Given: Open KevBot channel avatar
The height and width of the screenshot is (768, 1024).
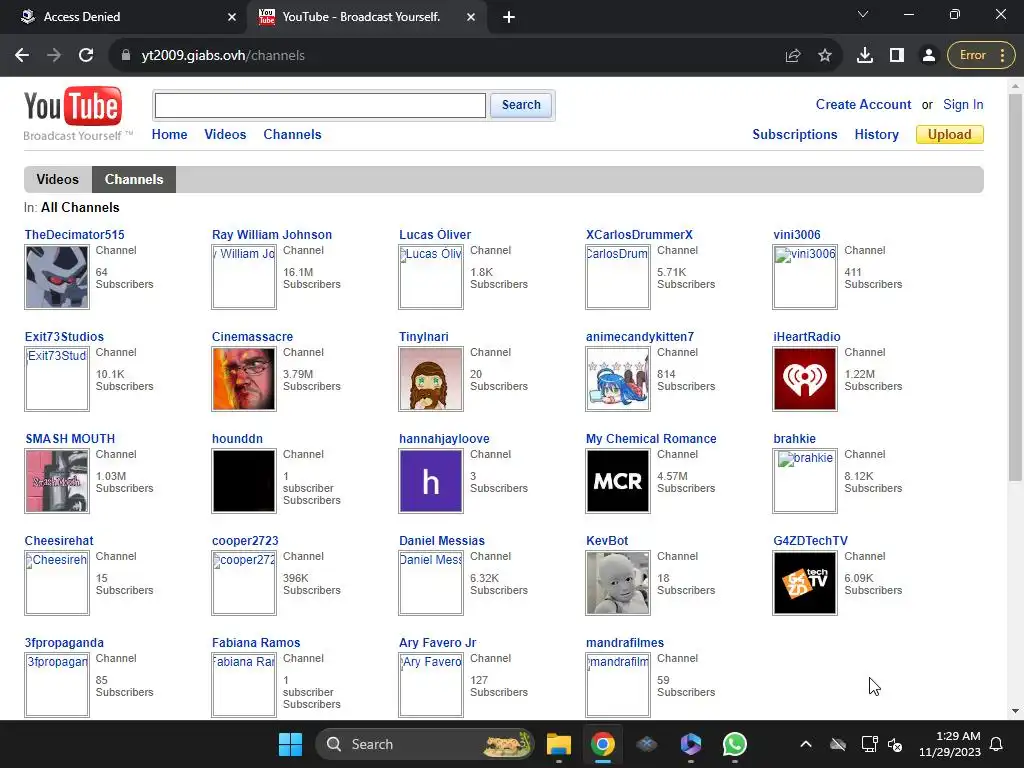Looking at the screenshot, I should (618, 583).
